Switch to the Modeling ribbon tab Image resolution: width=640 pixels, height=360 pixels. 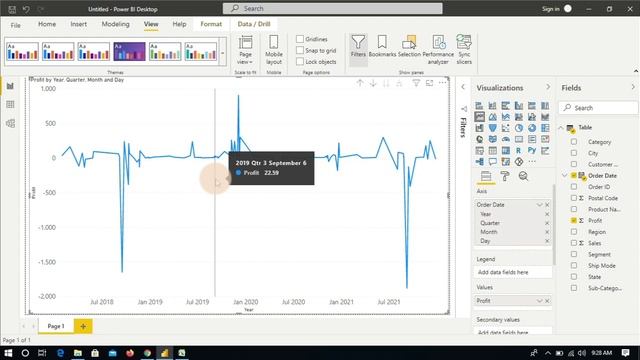pyautogui.click(x=116, y=24)
